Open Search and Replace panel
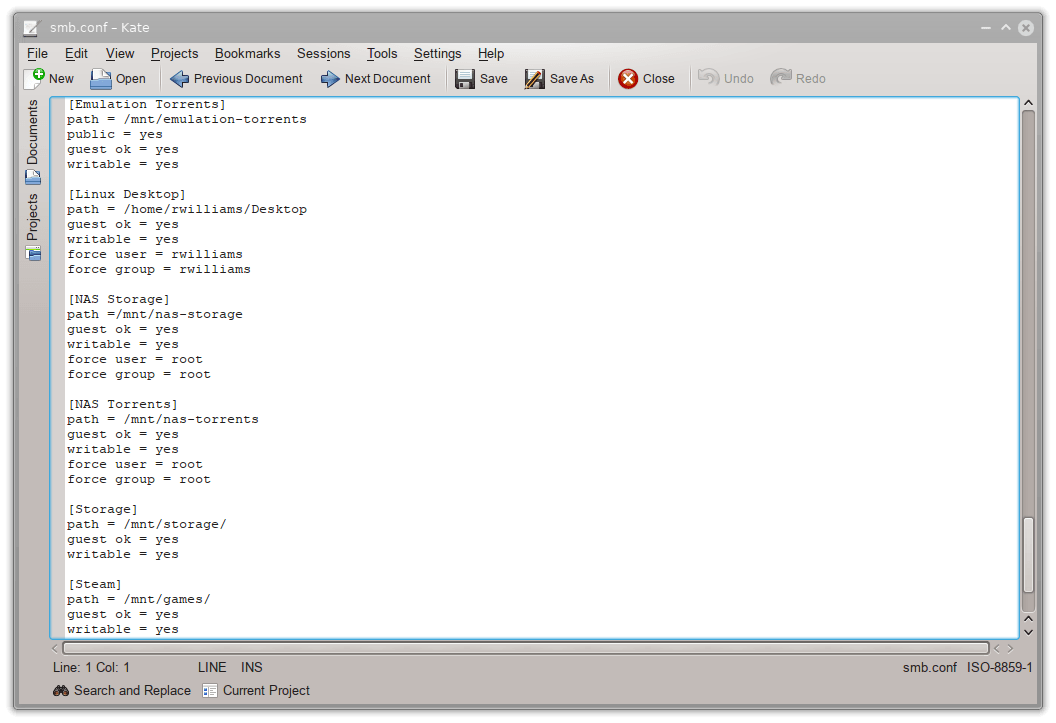Viewport: 1056px width, 723px height. pos(121,690)
